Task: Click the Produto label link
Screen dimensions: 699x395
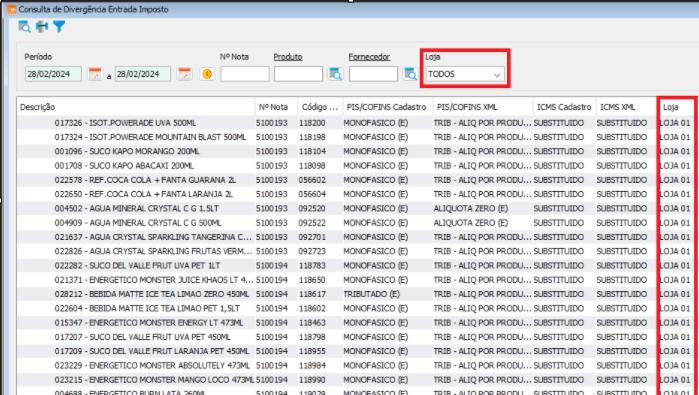Action: click(288, 57)
